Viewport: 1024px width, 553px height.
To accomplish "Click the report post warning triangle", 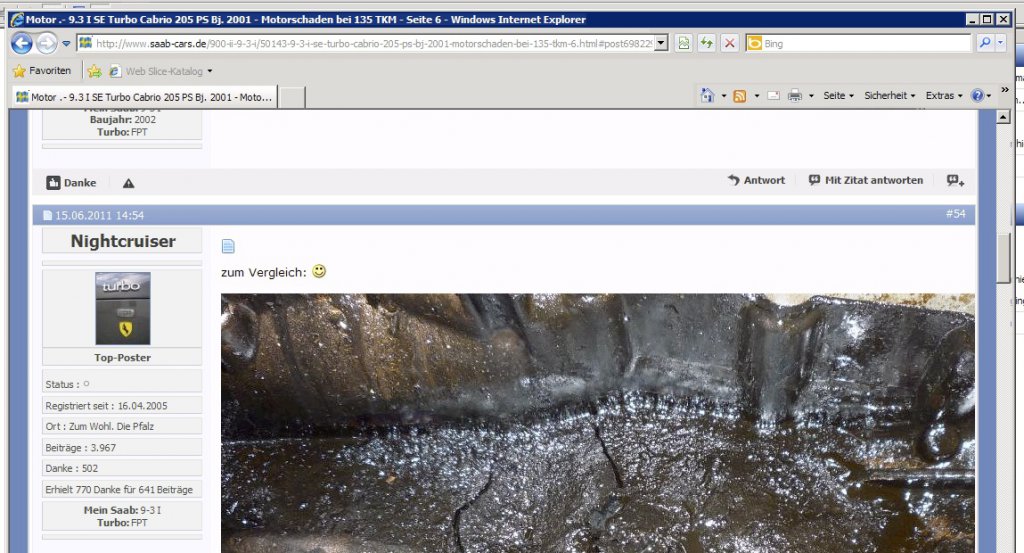I will tap(129, 183).
